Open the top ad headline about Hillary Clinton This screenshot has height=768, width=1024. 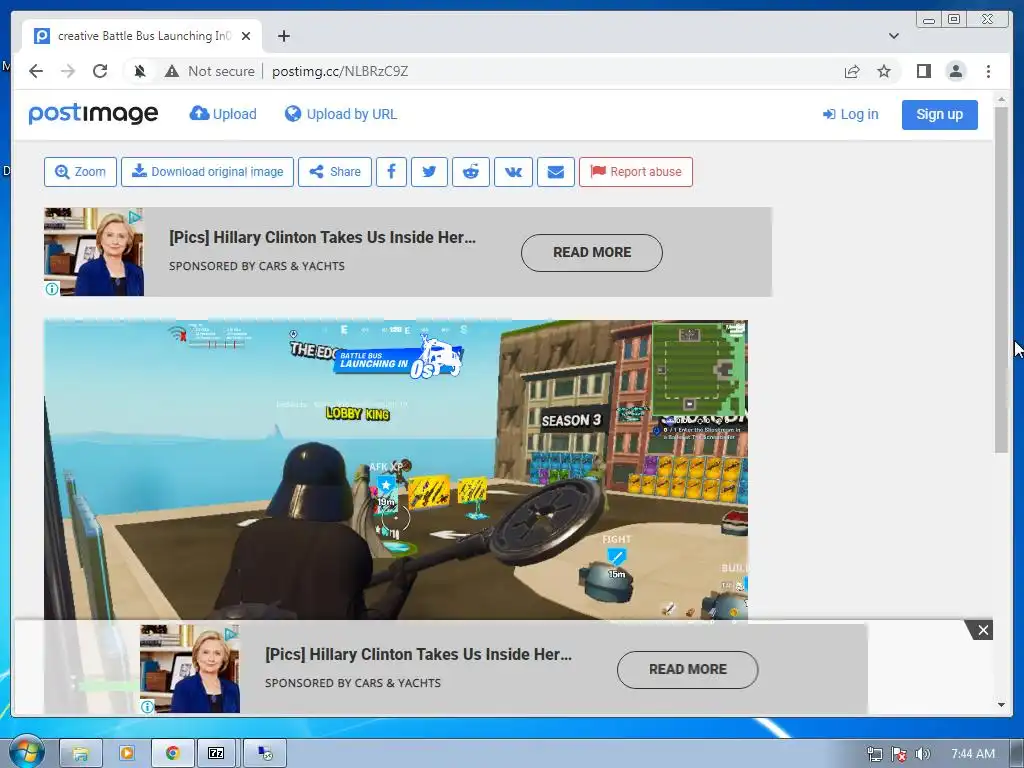tap(322, 238)
